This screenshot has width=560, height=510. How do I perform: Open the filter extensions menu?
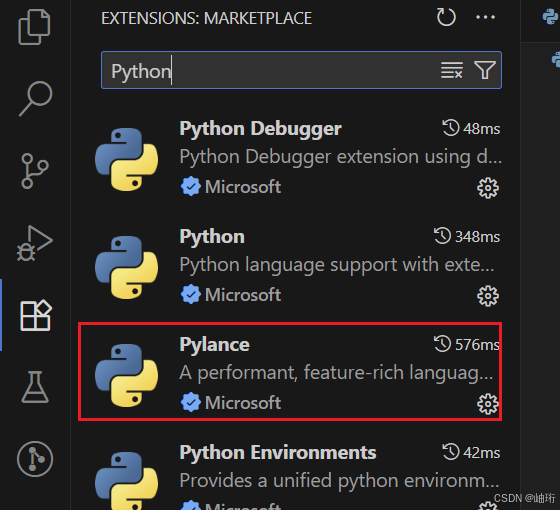point(485,70)
